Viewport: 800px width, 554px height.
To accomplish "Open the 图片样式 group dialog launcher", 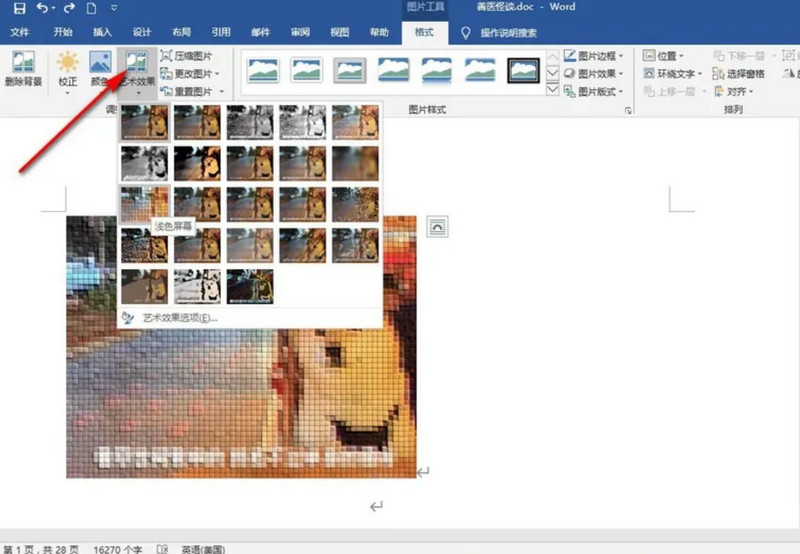I will pos(628,110).
